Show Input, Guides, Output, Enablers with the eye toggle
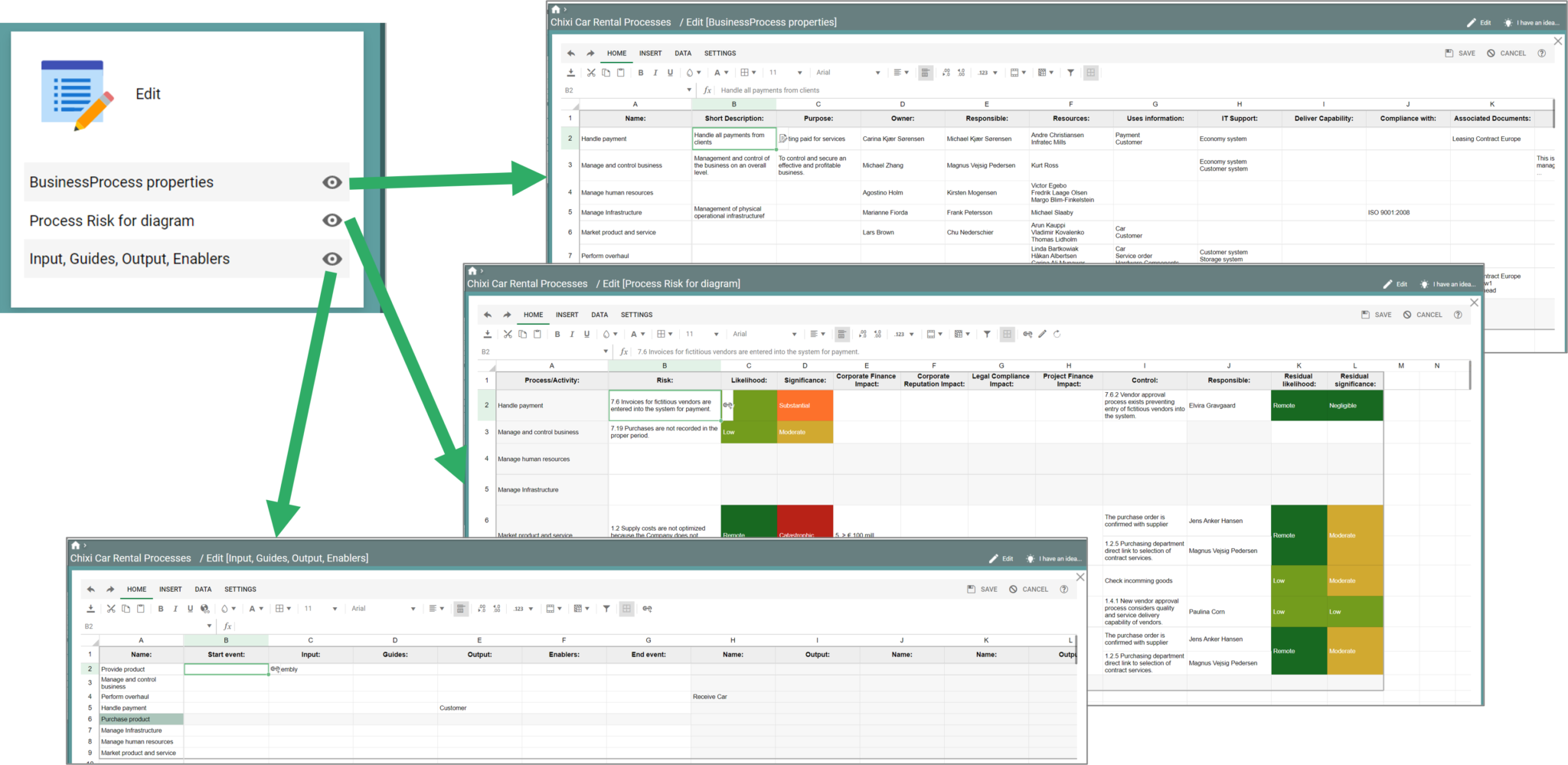This screenshot has height=765, width=1568. coord(332,259)
